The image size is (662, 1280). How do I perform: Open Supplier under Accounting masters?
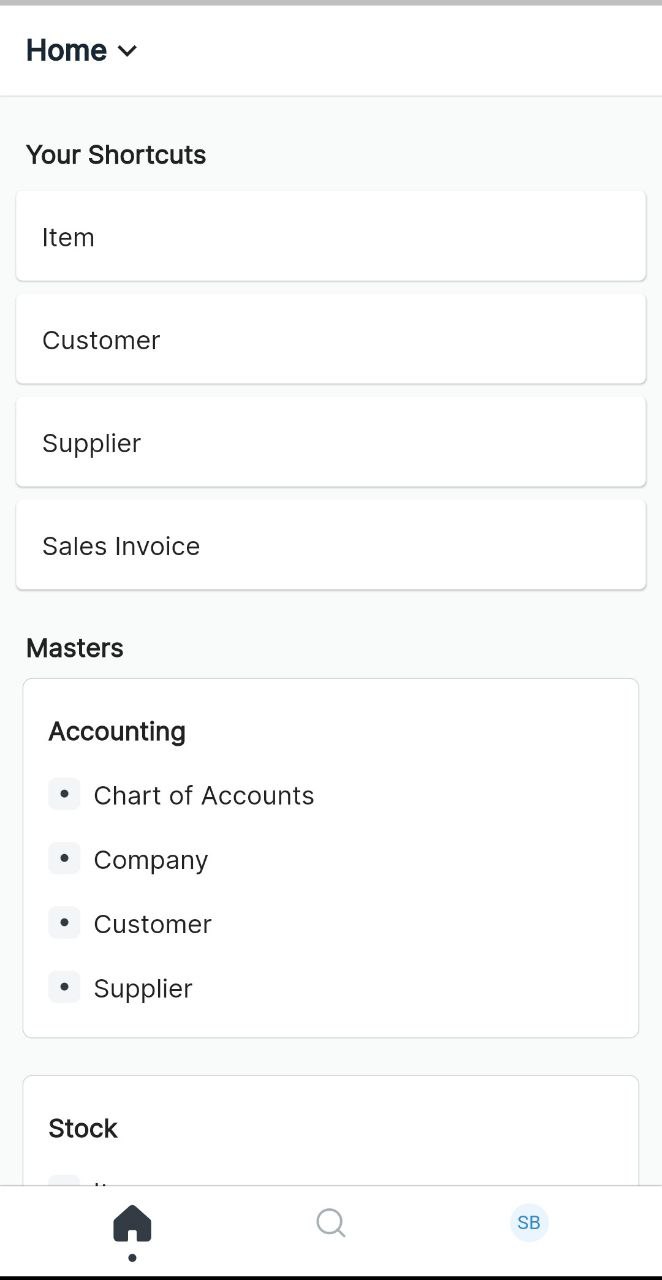[x=143, y=988]
